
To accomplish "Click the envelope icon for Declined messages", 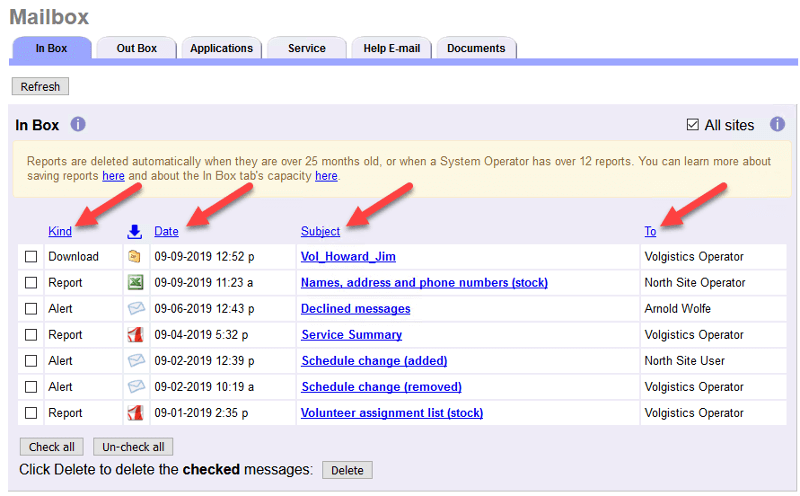I will 135,309.
